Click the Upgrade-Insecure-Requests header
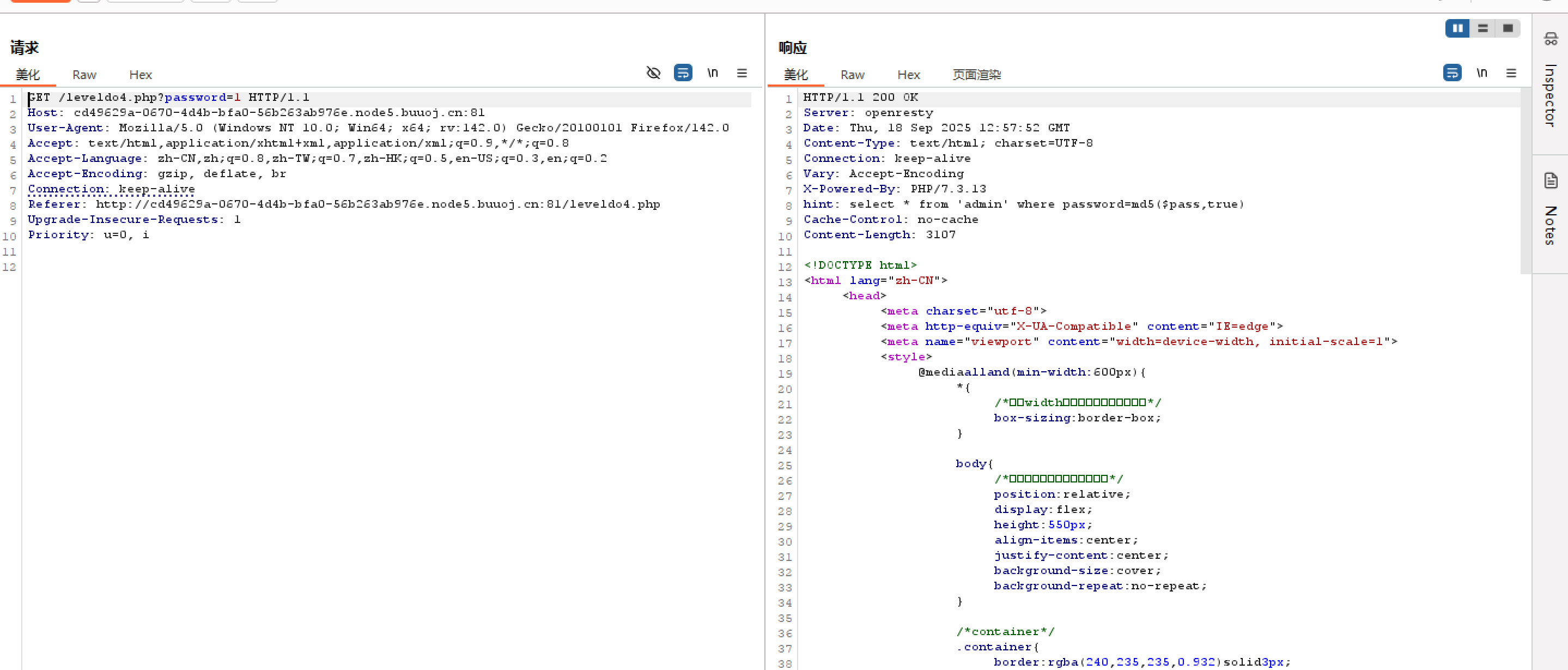The height and width of the screenshot is (670, 1568). 134,219
